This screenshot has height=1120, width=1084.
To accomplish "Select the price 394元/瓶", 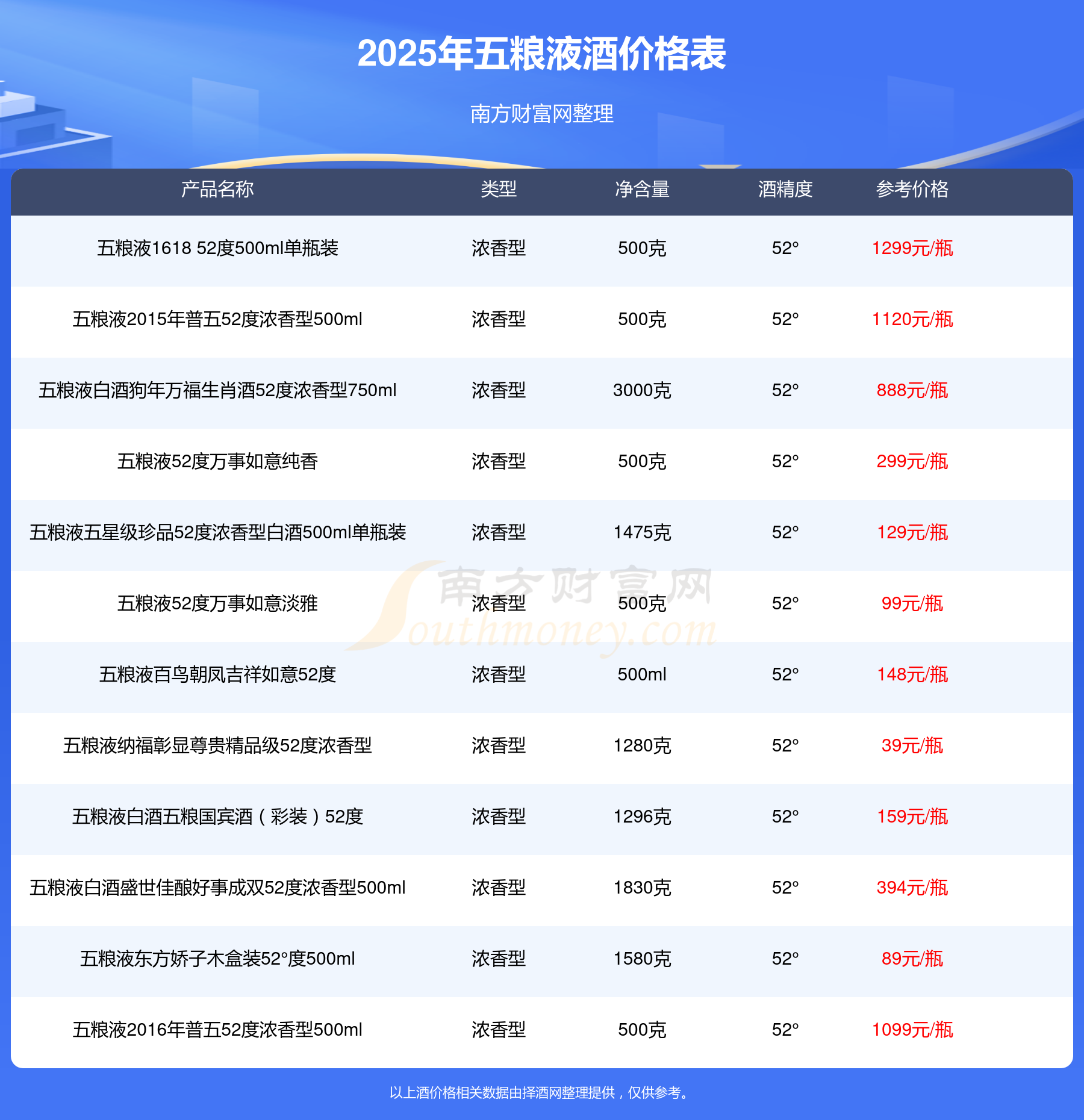I will [912, 888].
